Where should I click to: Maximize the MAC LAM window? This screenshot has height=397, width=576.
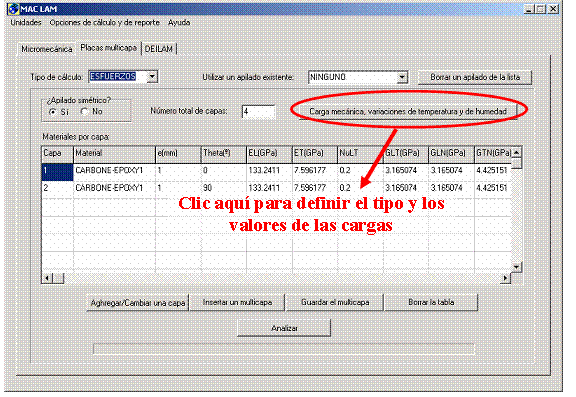click(x=540, y=9)
